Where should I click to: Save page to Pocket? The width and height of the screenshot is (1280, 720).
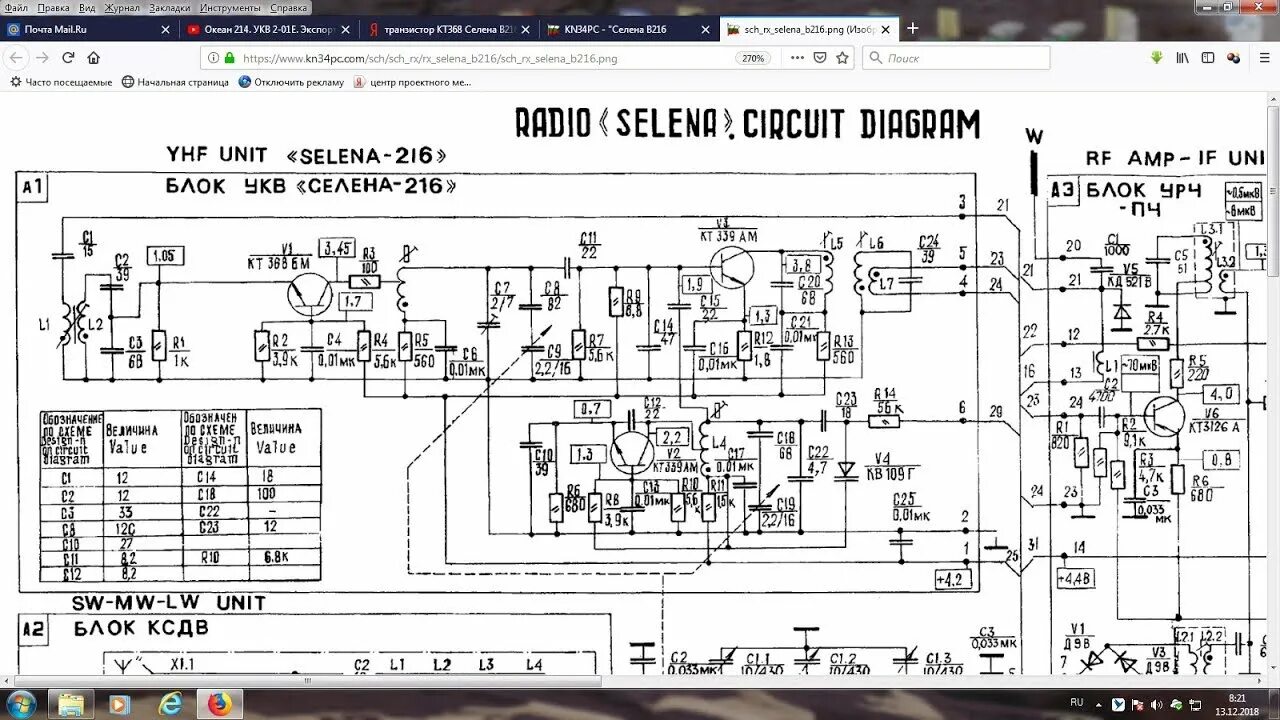click(820, 58)
